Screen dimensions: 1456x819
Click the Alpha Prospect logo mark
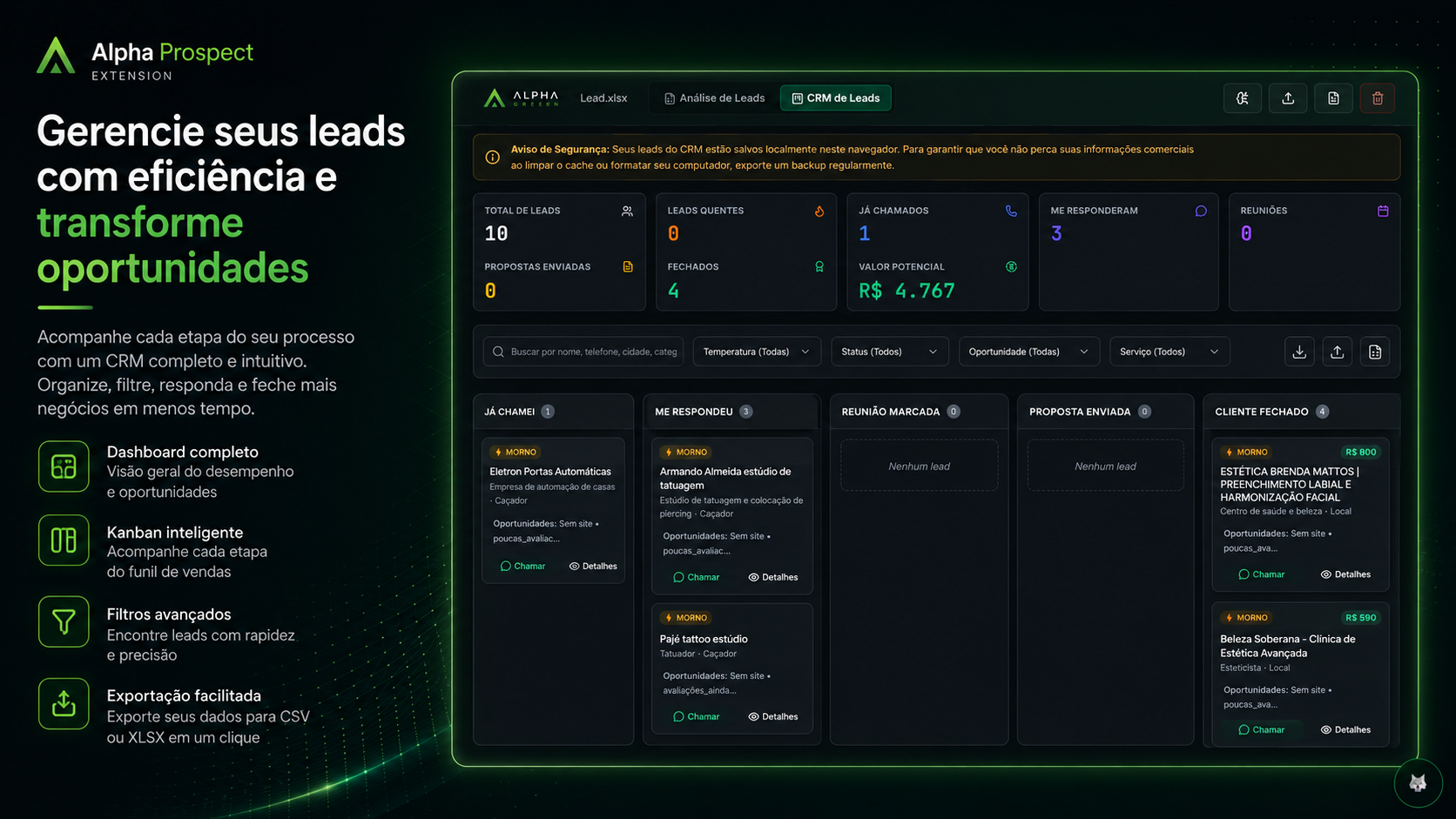click(x=56, y=55)
